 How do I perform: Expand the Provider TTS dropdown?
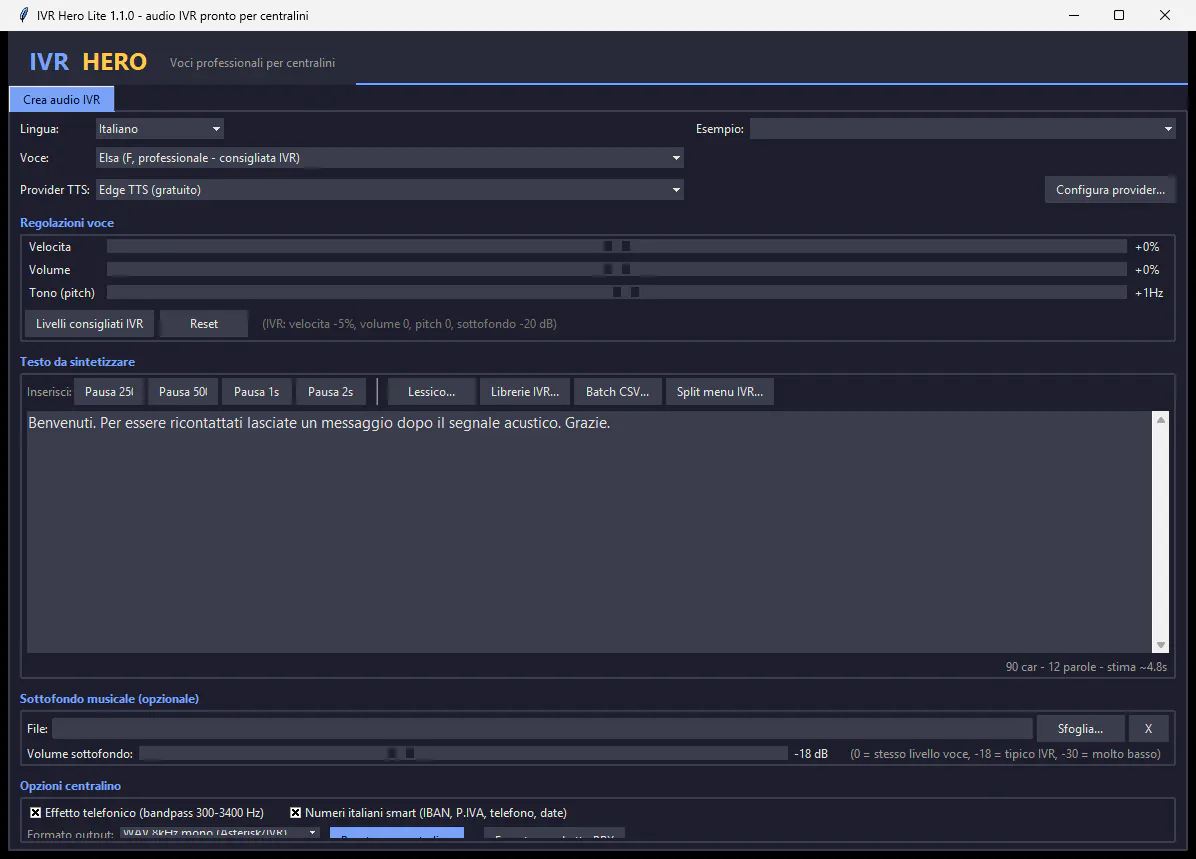(x=389, y=190)
